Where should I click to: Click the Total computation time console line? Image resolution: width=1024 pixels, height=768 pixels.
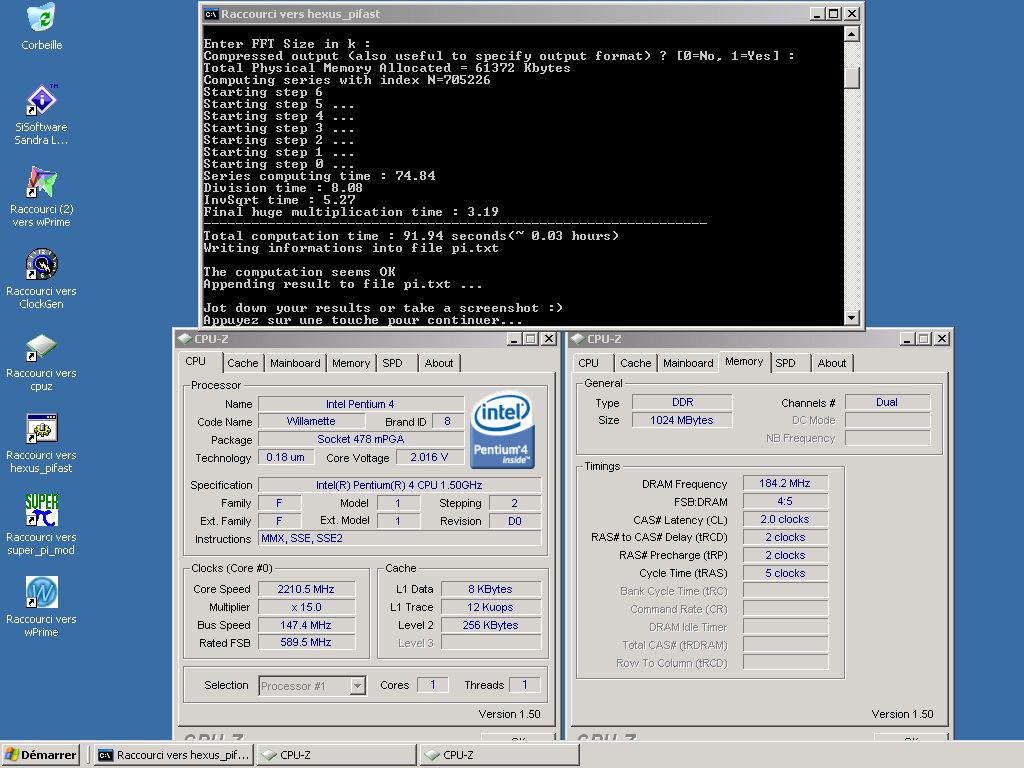[x=411, y=236]
